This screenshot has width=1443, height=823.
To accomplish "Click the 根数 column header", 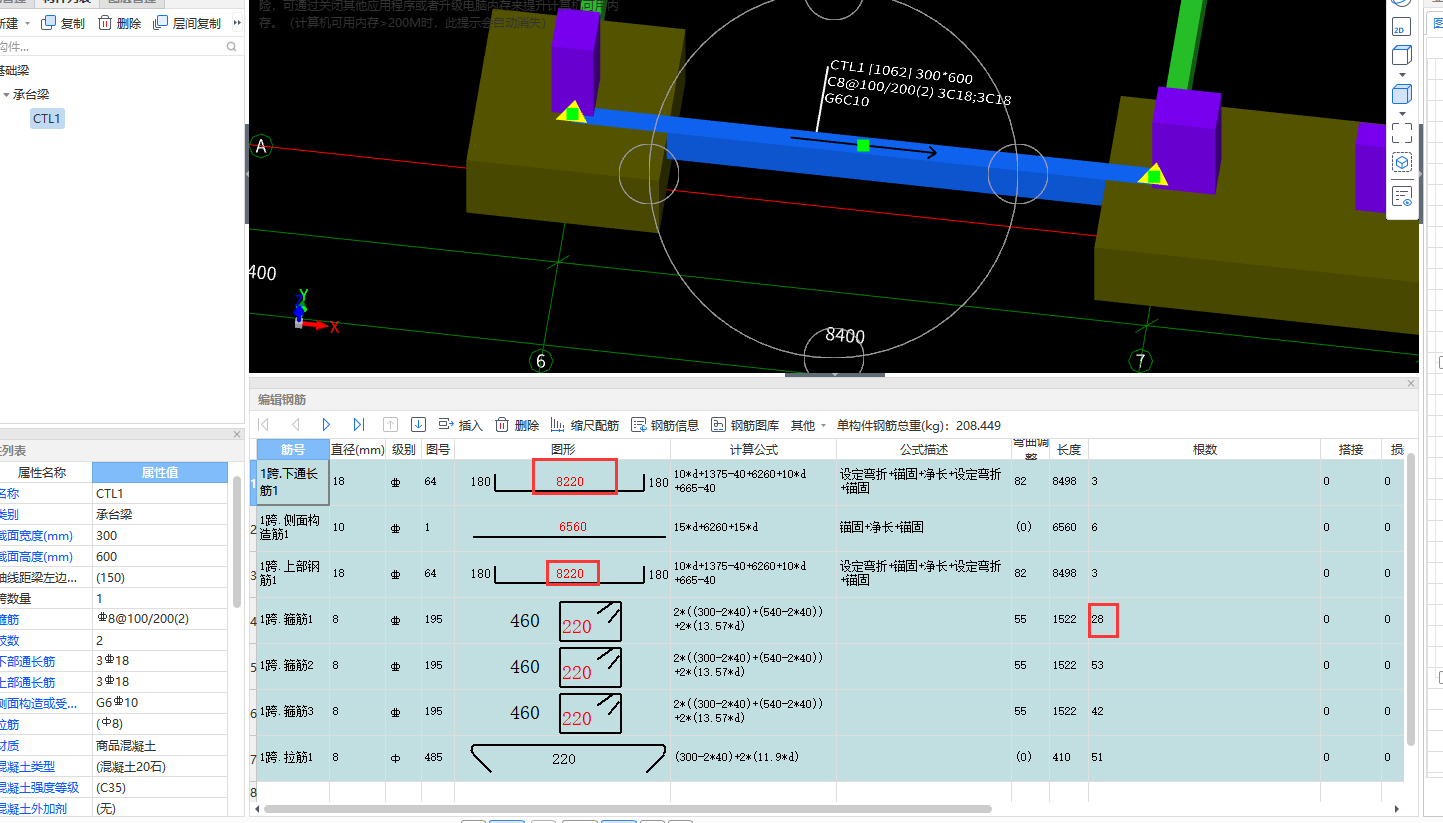I will [1204, 450].
